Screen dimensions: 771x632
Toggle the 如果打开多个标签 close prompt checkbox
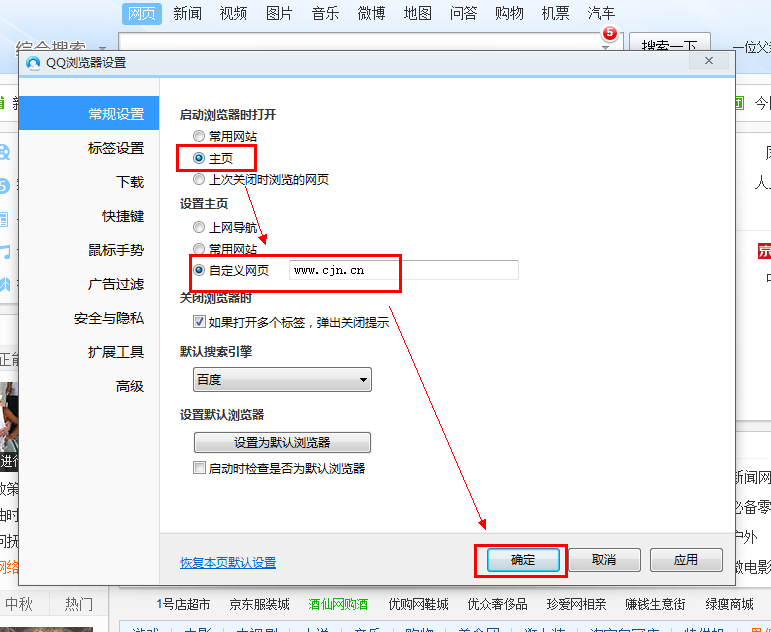[x=199, y=322]
